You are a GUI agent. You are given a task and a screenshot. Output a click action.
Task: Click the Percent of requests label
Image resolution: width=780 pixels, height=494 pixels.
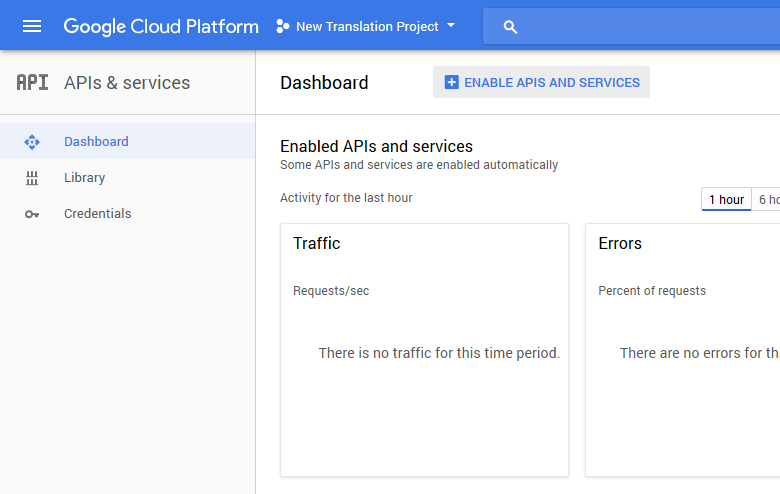pyautogui.click(x=652, y=291)
